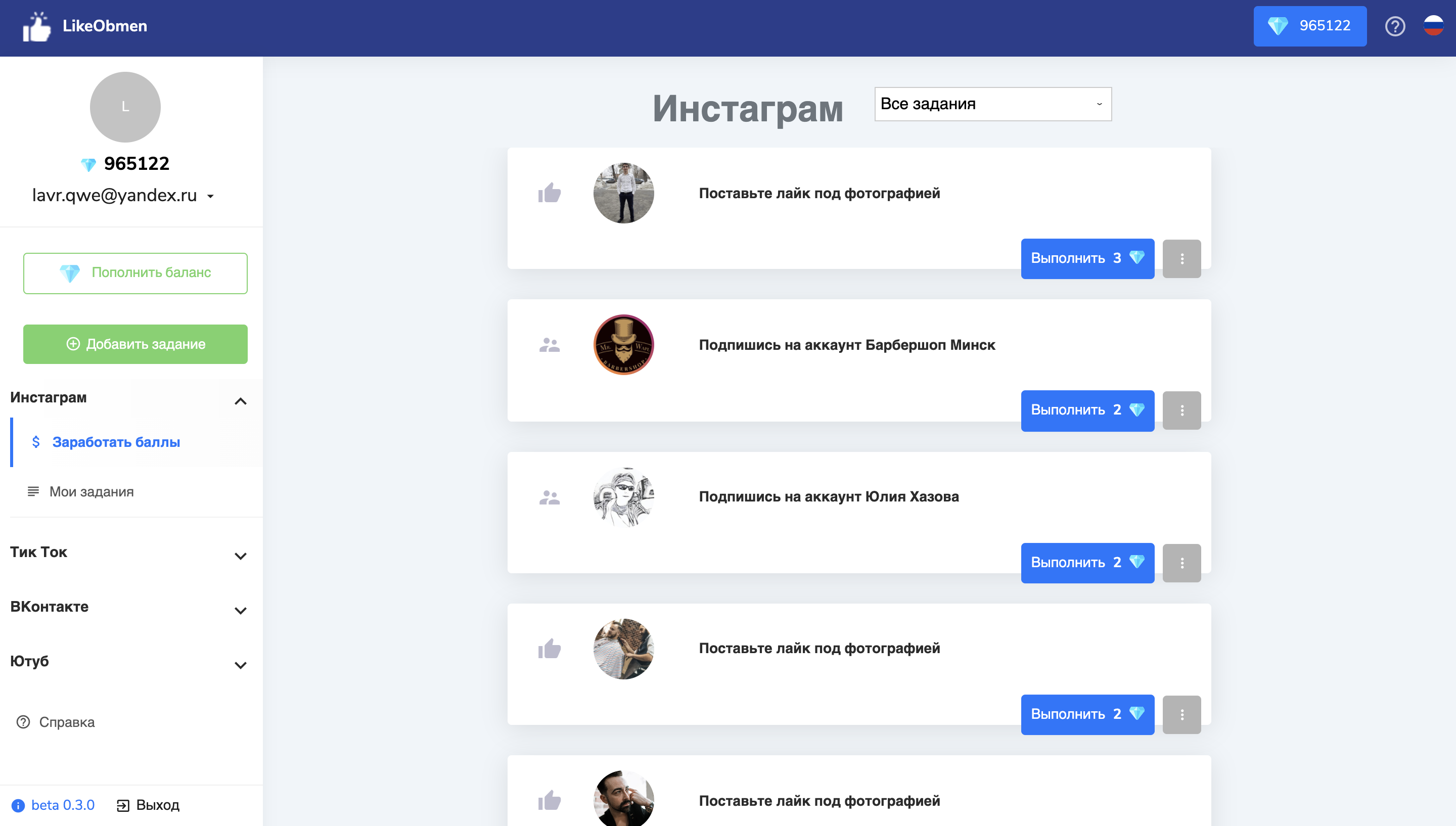
Task: Click Добавить задание button
Action: 135,344
